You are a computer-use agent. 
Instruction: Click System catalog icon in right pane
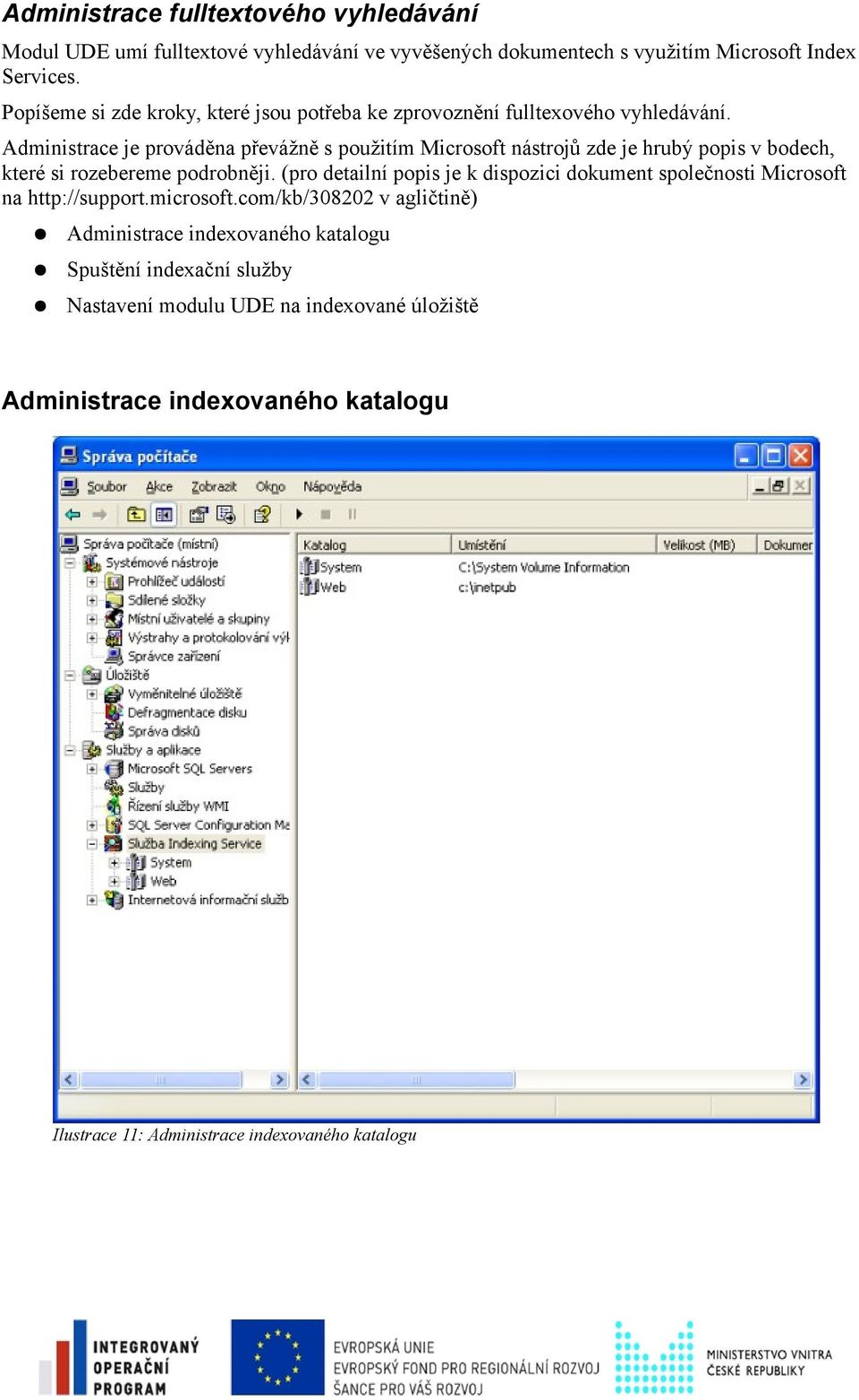pos(310,568)
